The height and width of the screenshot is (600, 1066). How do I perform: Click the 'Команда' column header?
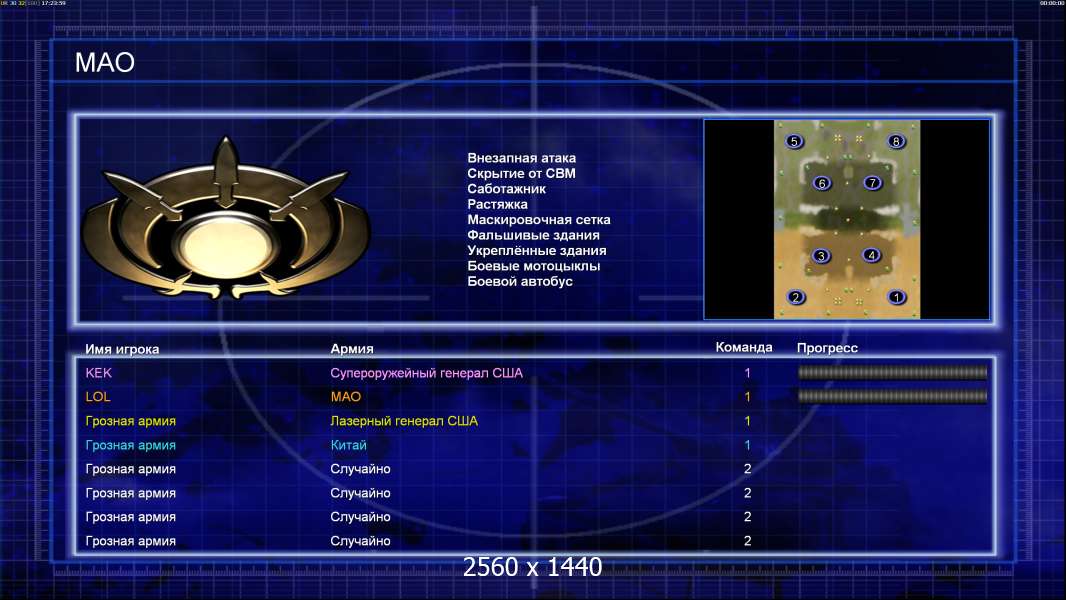(x=744, y=347)
